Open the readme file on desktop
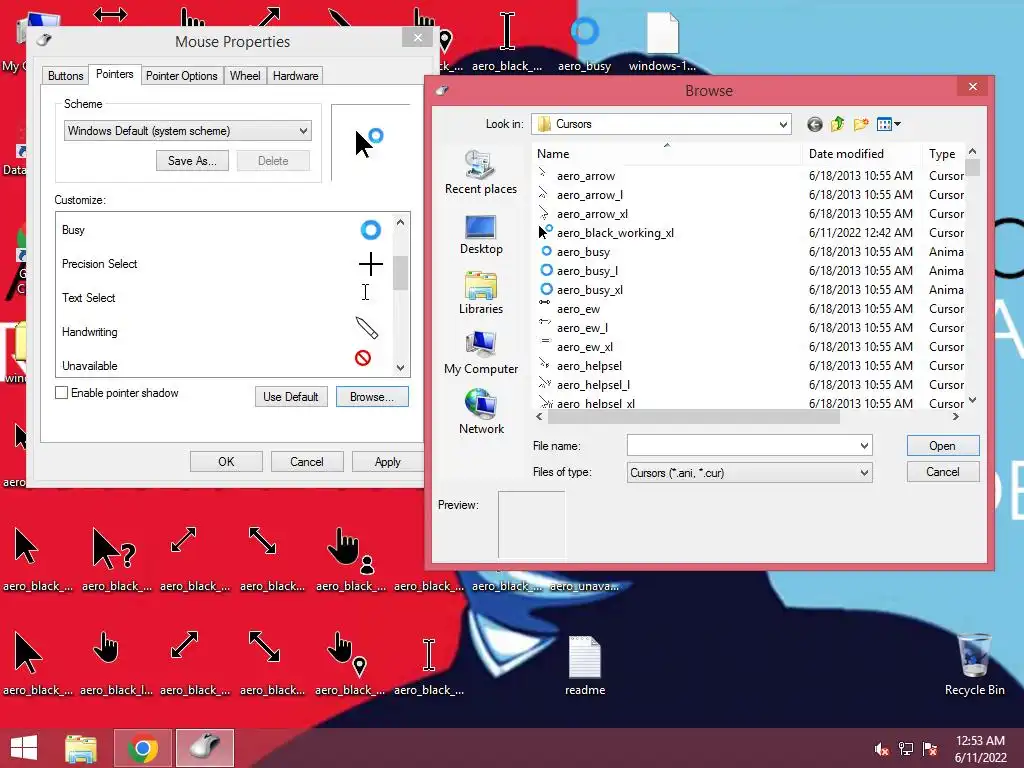This screenshot has width=1024, height=768. pyautogui.click(x=584, y=666)
